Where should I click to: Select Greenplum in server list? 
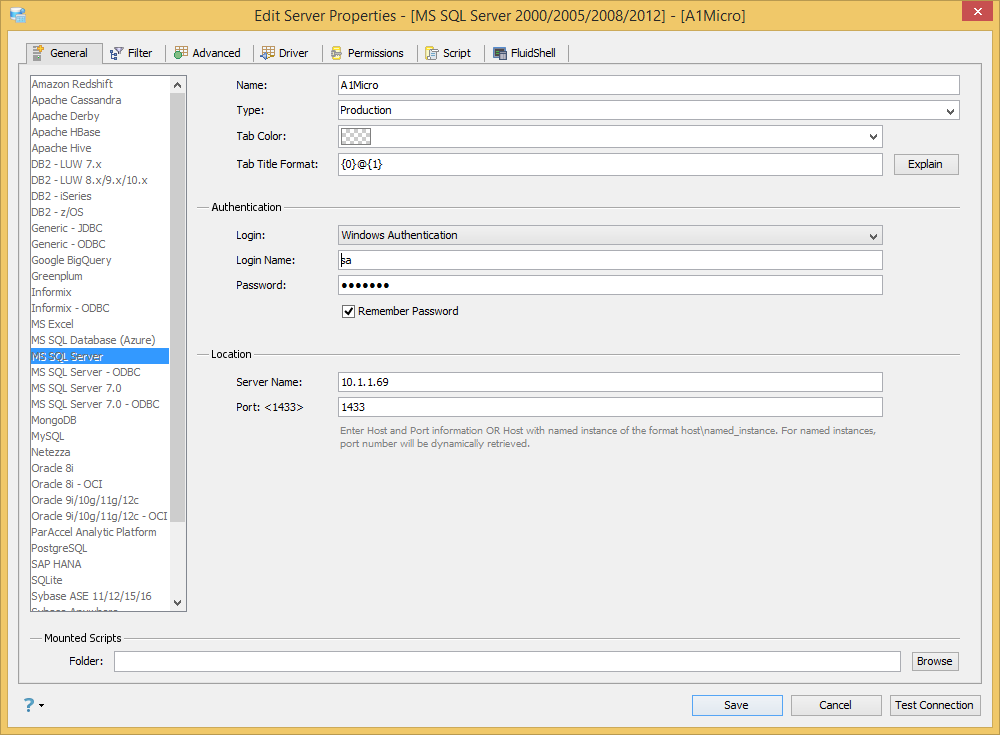click(57, 276)
